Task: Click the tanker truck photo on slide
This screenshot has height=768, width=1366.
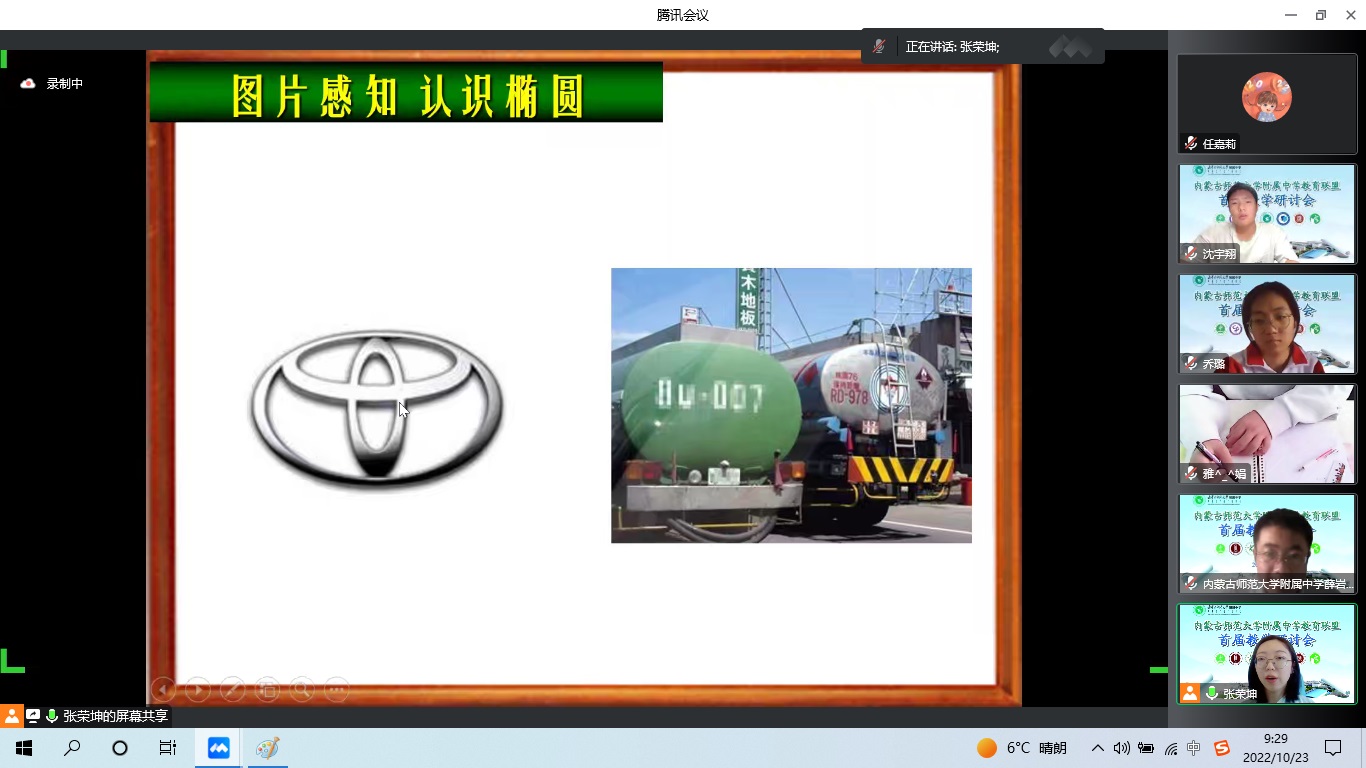Action: 791,405
